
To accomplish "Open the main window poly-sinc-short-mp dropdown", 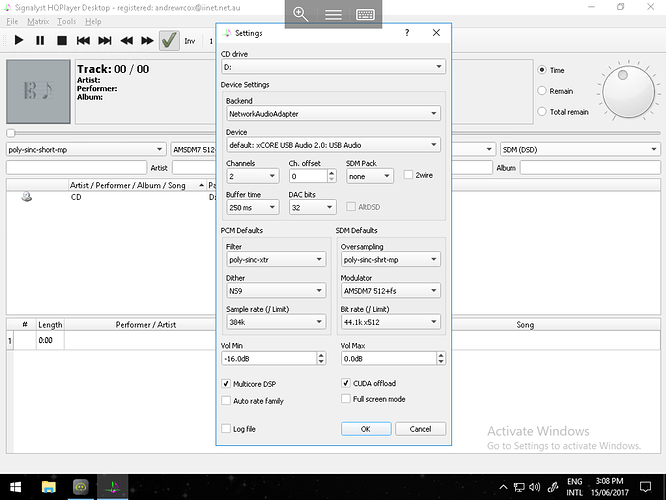I will [x=86, y=150].
